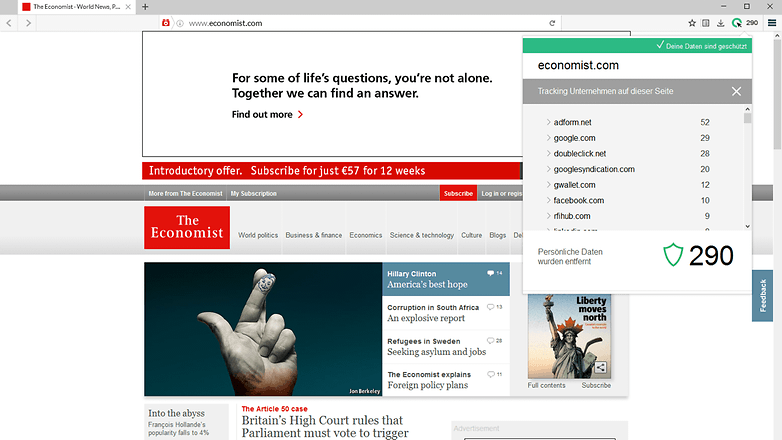Open Into the abyss story

[177, 413]
